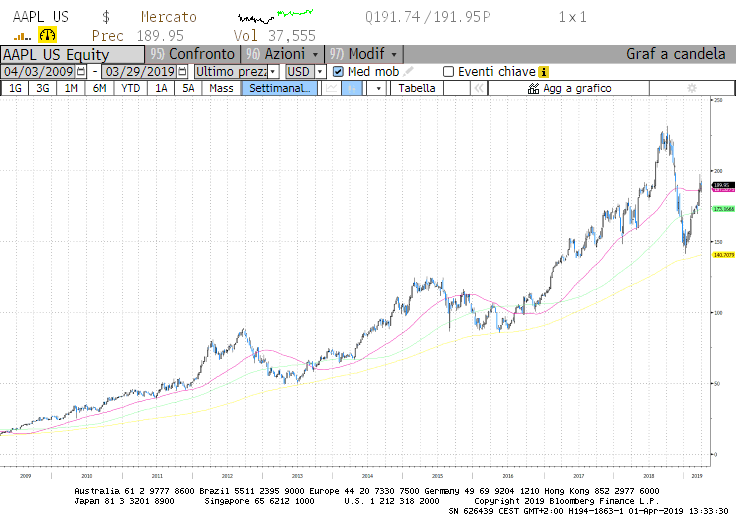Click the Q191.74 / 191.95P quote text
The height and width of the screenshot is (530, 736).
click(428, 17)
